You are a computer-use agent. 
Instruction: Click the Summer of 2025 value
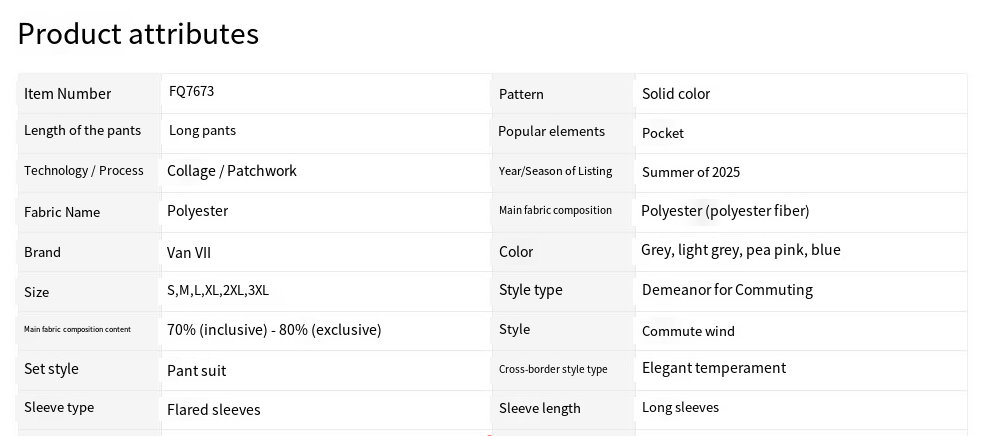(691, 172)
